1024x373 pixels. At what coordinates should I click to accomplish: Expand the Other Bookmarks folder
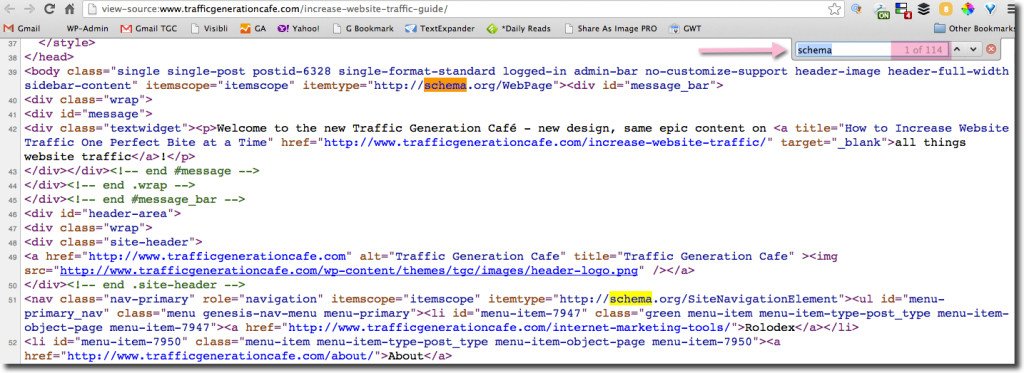point(974,29)
